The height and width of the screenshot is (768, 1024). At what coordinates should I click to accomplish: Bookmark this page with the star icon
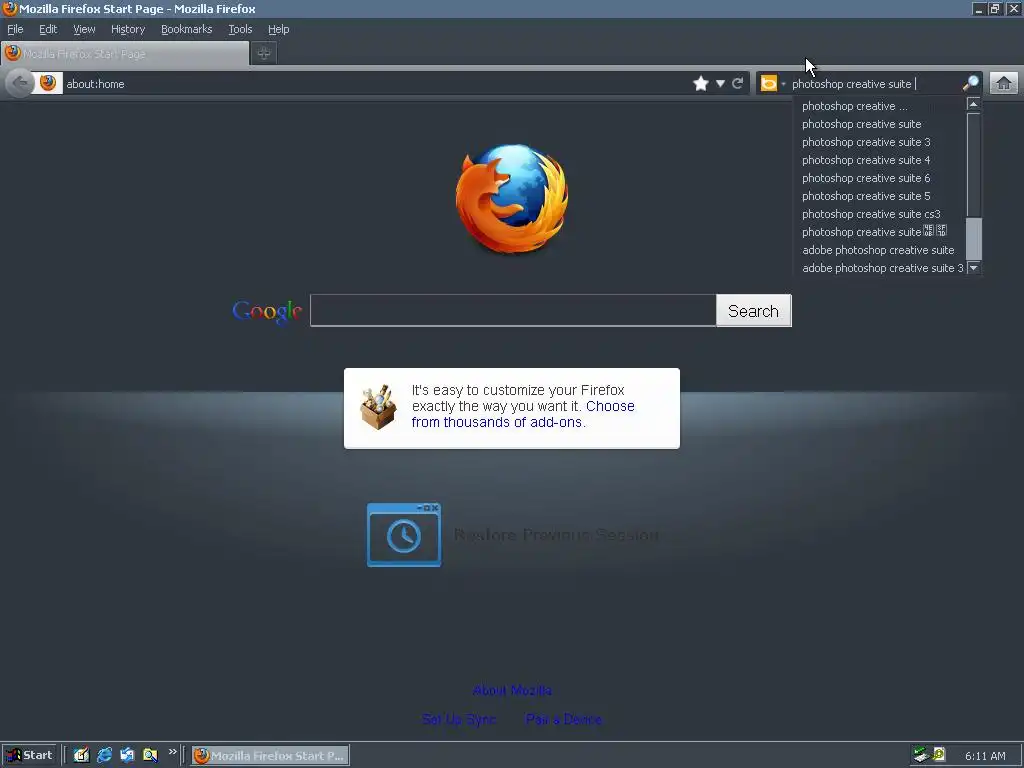coord(700,83)
